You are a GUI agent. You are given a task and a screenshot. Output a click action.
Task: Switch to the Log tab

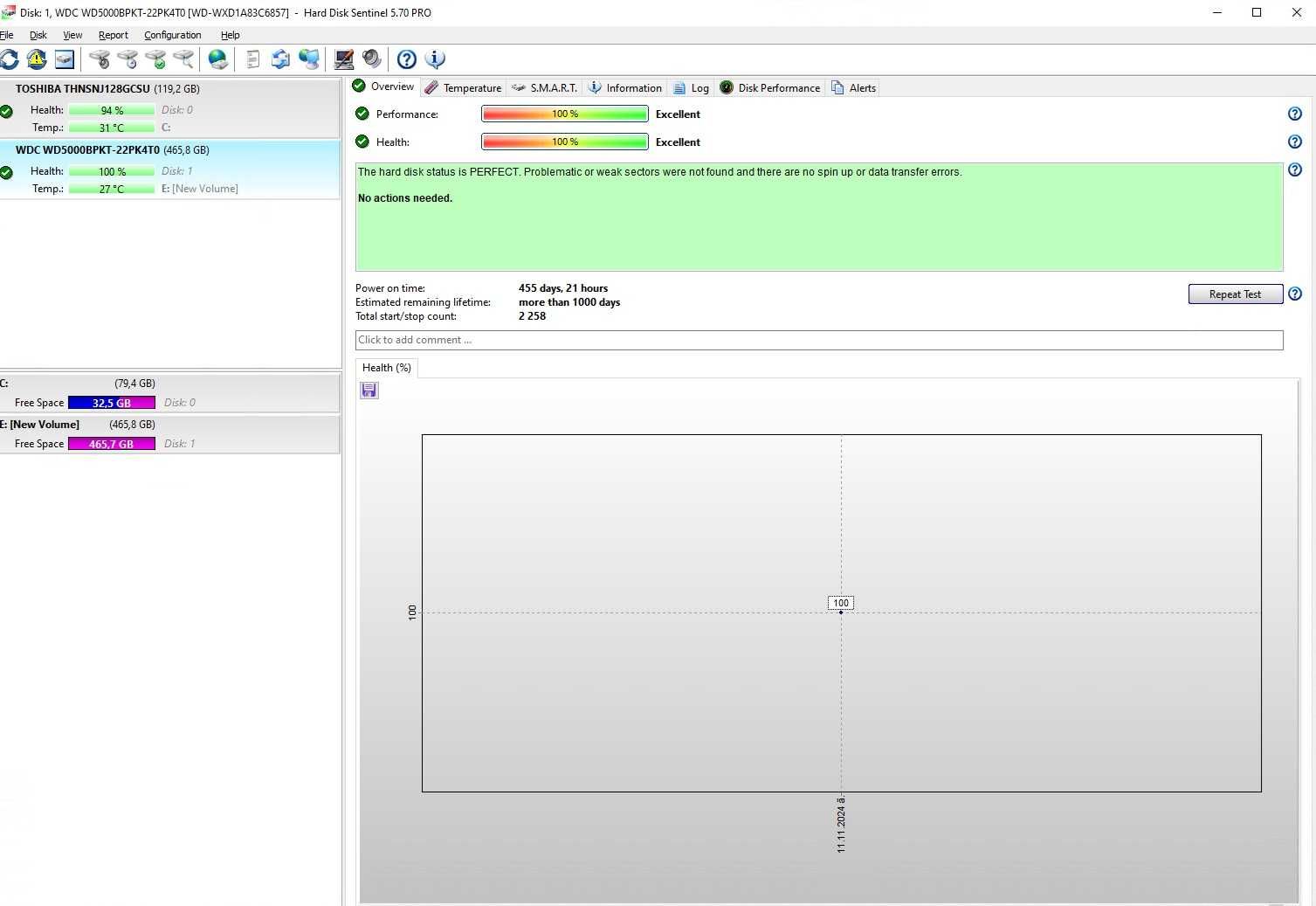point(692,87)
